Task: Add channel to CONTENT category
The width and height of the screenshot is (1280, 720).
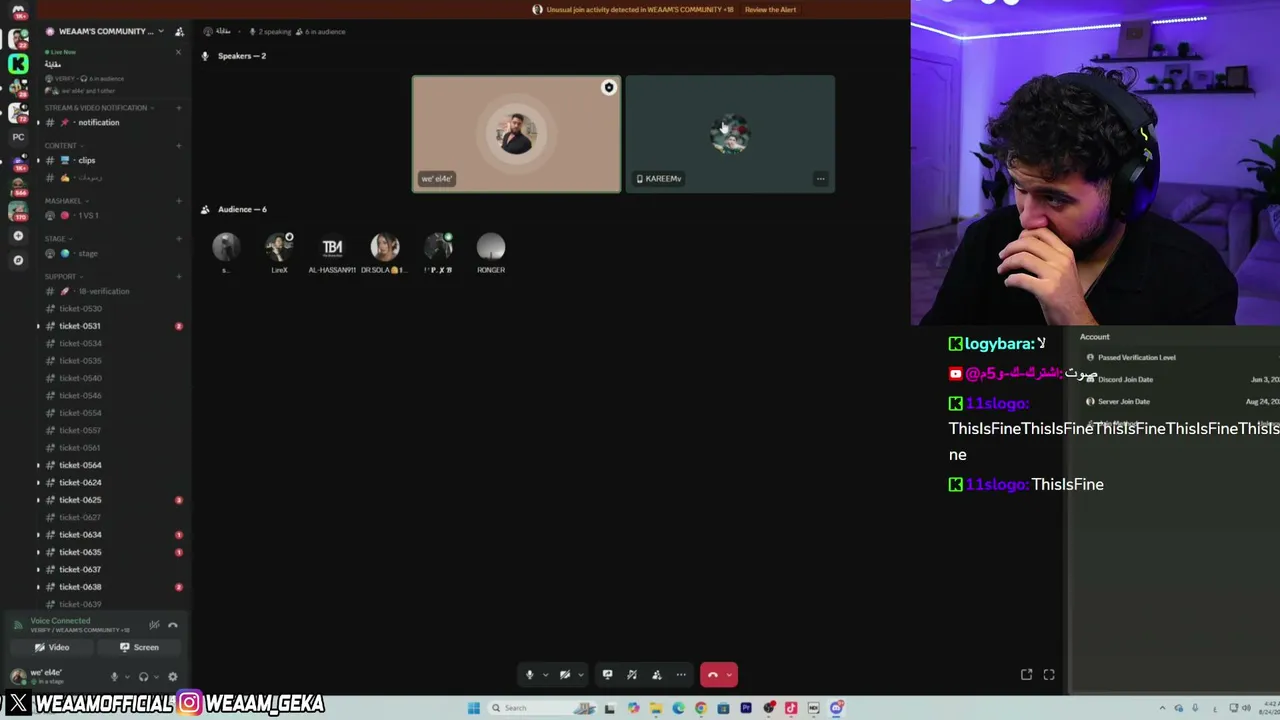Action: (x=179, y=146)
